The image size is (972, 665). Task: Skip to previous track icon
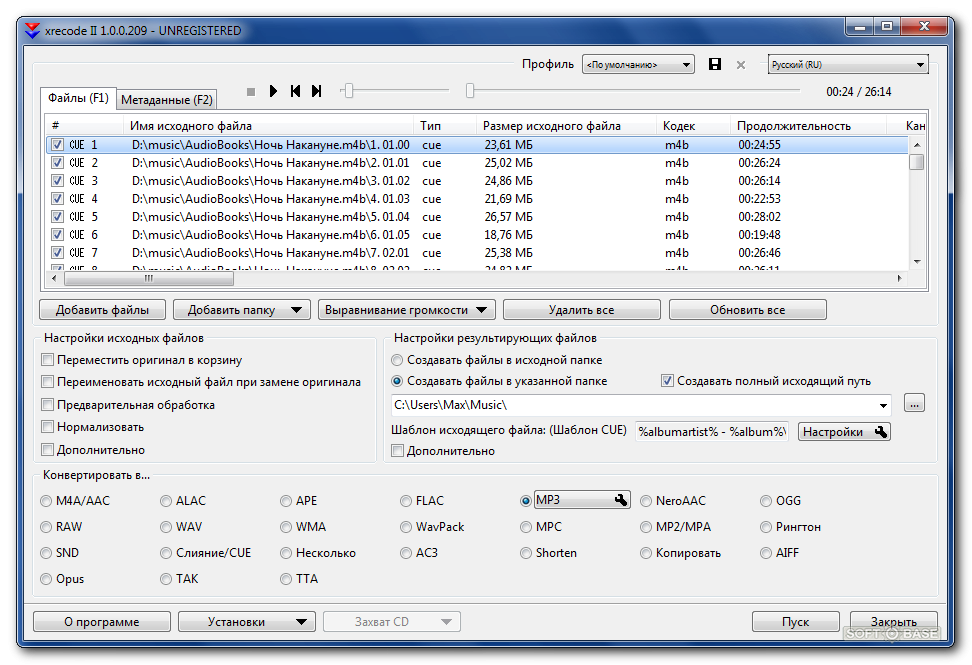[x=295, y=91]
